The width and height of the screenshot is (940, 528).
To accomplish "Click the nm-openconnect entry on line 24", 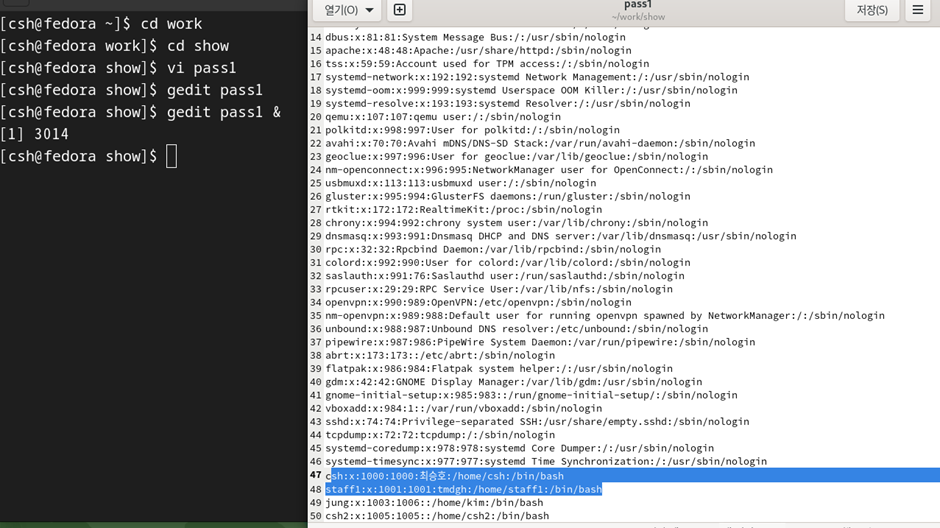I will click(x=549, y=170).
